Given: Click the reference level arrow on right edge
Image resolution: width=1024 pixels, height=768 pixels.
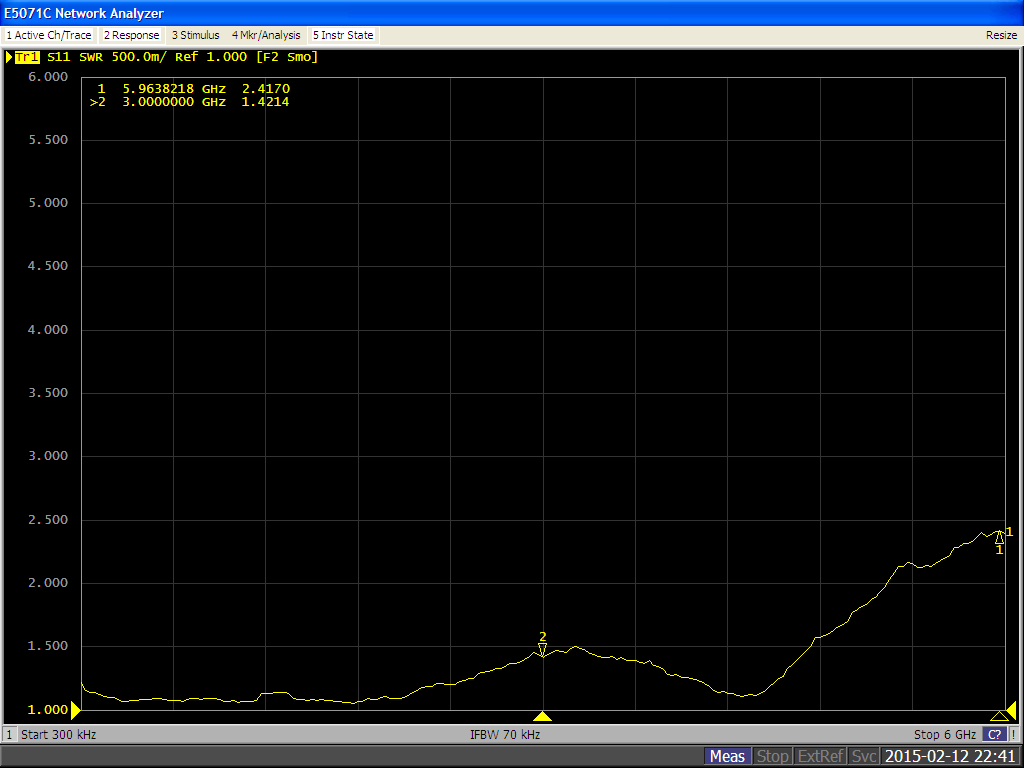Looking at the screenshot, I should pyautogui.click(x=1011, y=709).
